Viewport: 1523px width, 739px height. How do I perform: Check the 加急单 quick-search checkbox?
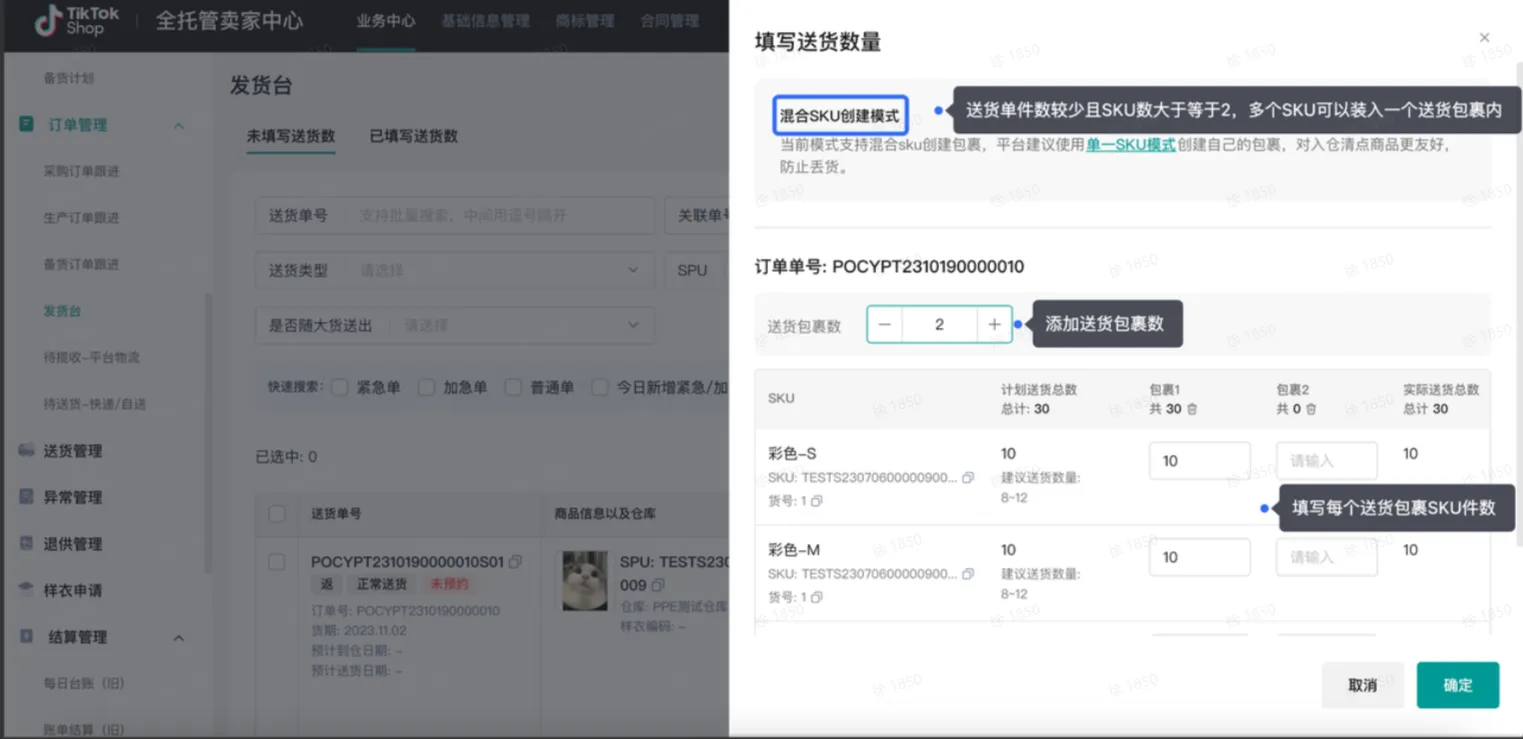pos(427,387)
